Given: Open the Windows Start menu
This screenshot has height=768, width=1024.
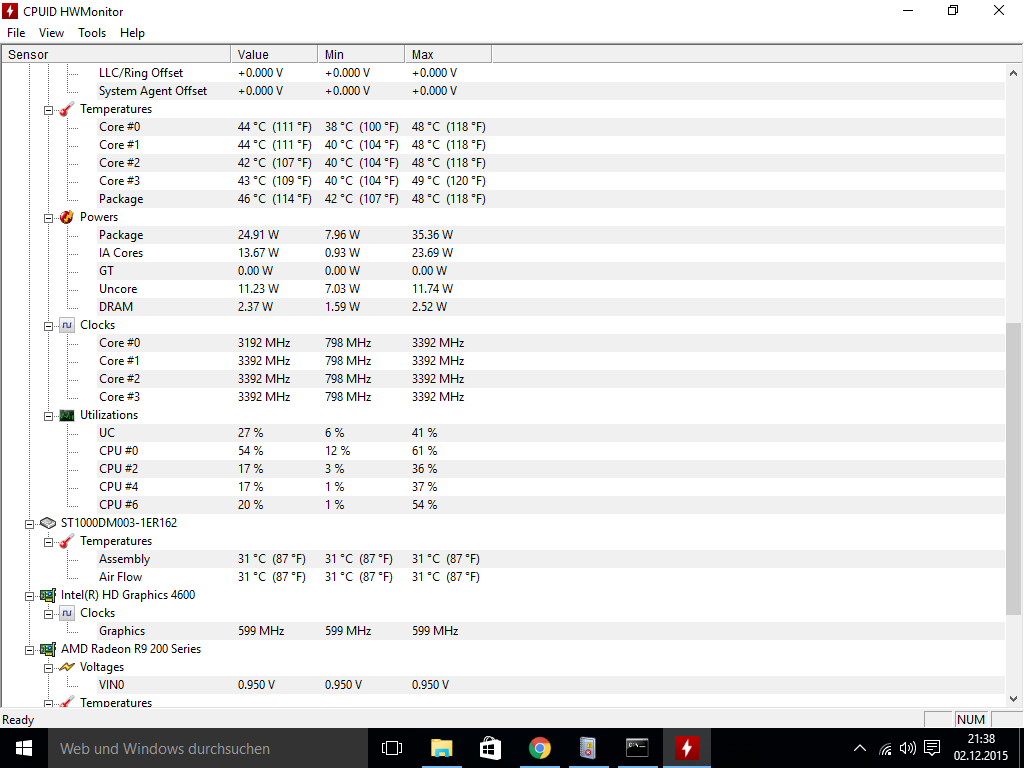Looking at the screenshot, I should (x=24, y=748).
